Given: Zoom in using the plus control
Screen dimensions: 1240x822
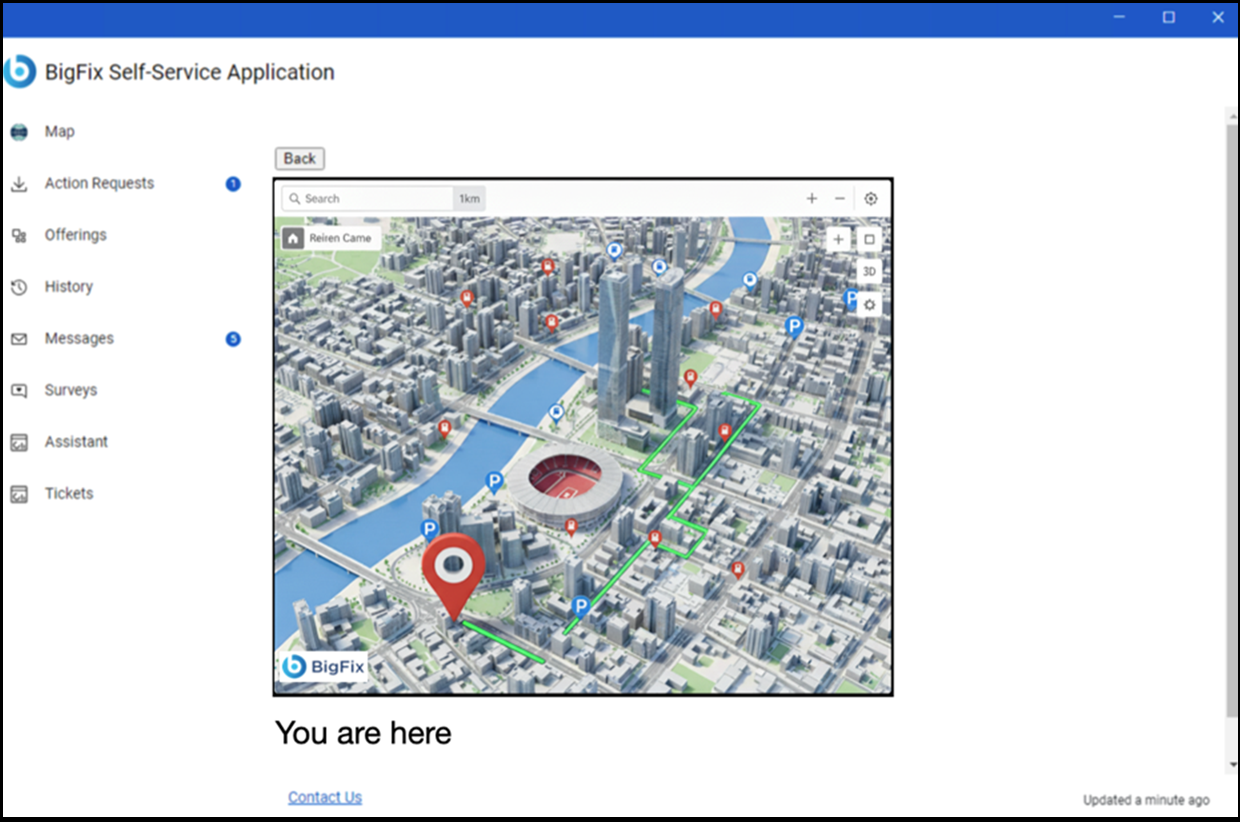Looking at the screenshot, I should tap(812, 198).
